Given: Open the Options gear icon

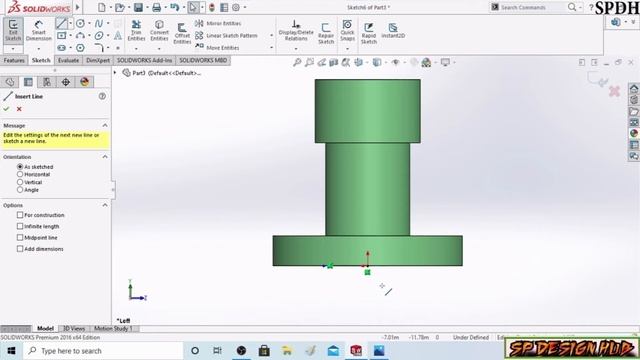Looking at the screenshot, I should (x=236, y=7).
